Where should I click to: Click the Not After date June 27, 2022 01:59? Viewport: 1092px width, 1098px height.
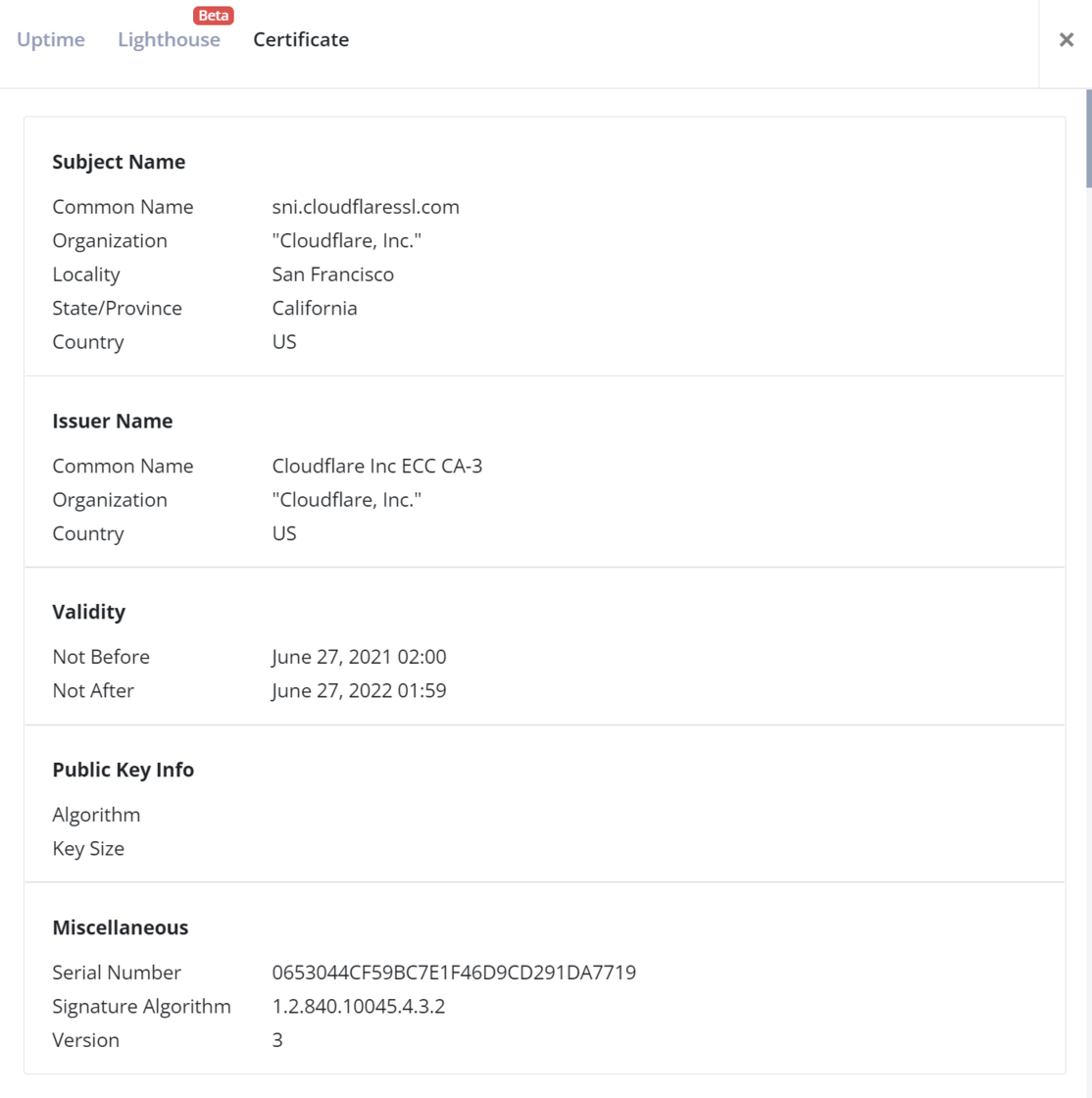359,690
